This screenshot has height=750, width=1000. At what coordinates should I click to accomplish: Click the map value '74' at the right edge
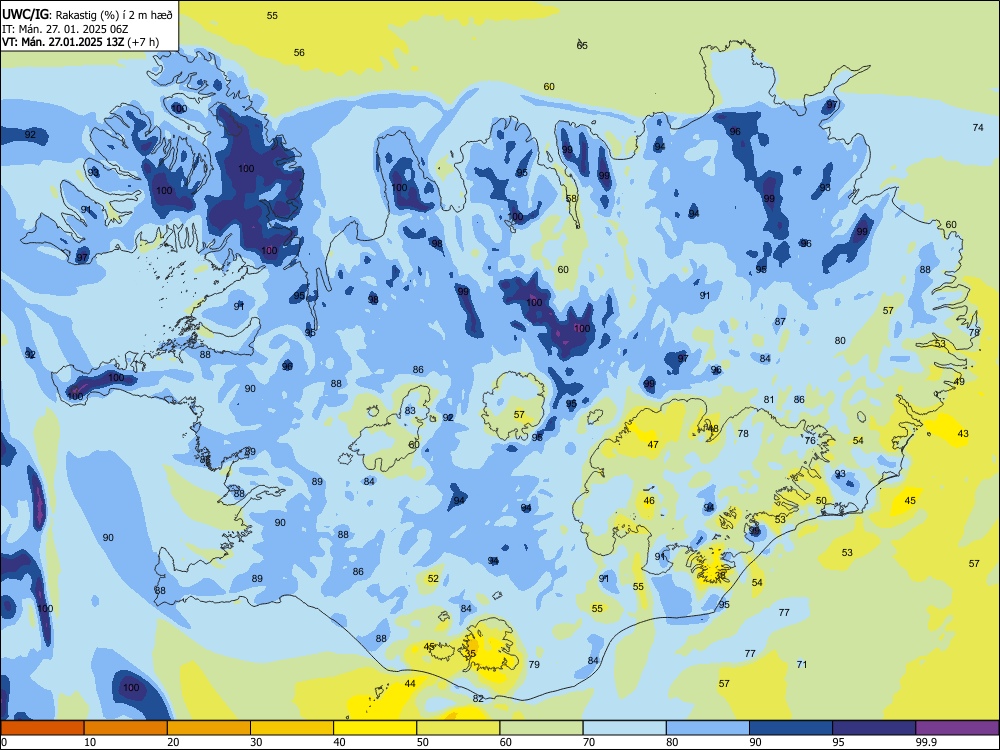pyautogui.click(x=978, y=128)
